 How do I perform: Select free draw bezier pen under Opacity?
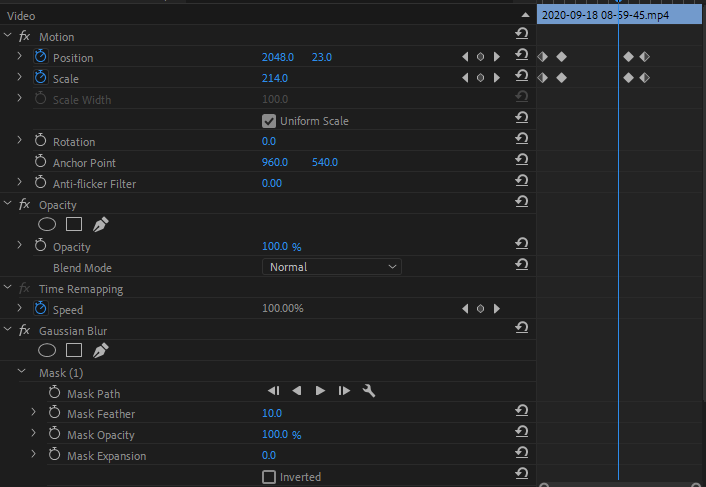pyautogui.click(x=100, y=224)
